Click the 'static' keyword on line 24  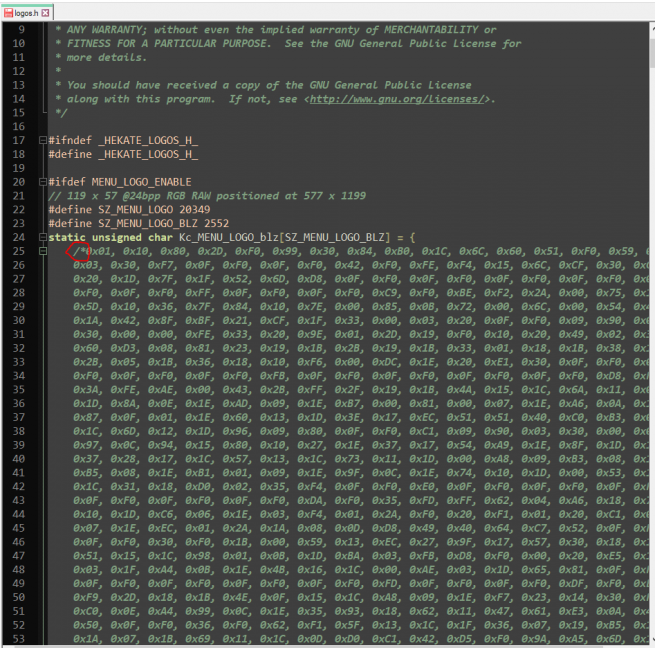coord(67,237)
